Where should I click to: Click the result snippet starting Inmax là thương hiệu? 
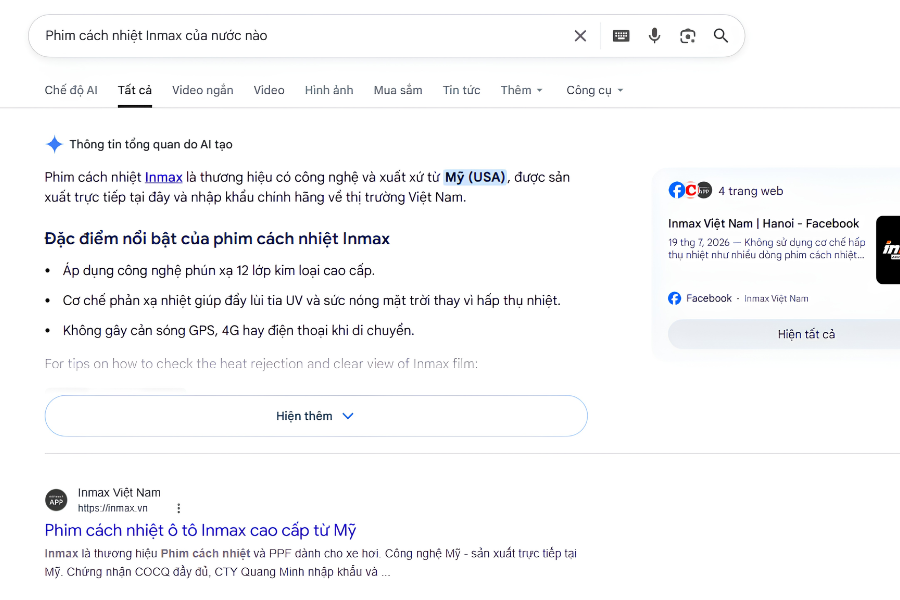tap(311, 563)
